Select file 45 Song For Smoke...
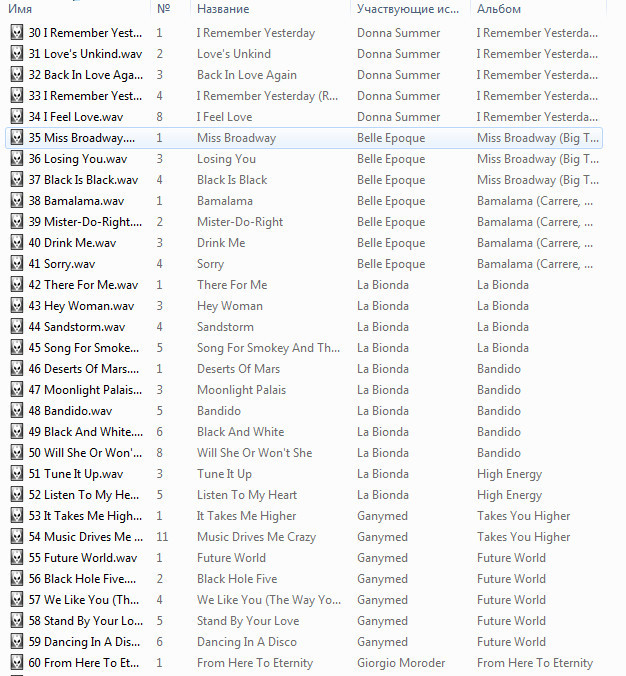 pyautogui.click(x=84, y=348)
